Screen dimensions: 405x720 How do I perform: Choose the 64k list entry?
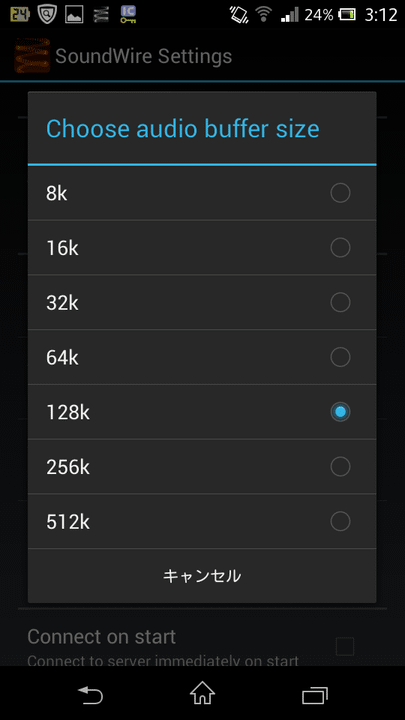coord(202,357)
